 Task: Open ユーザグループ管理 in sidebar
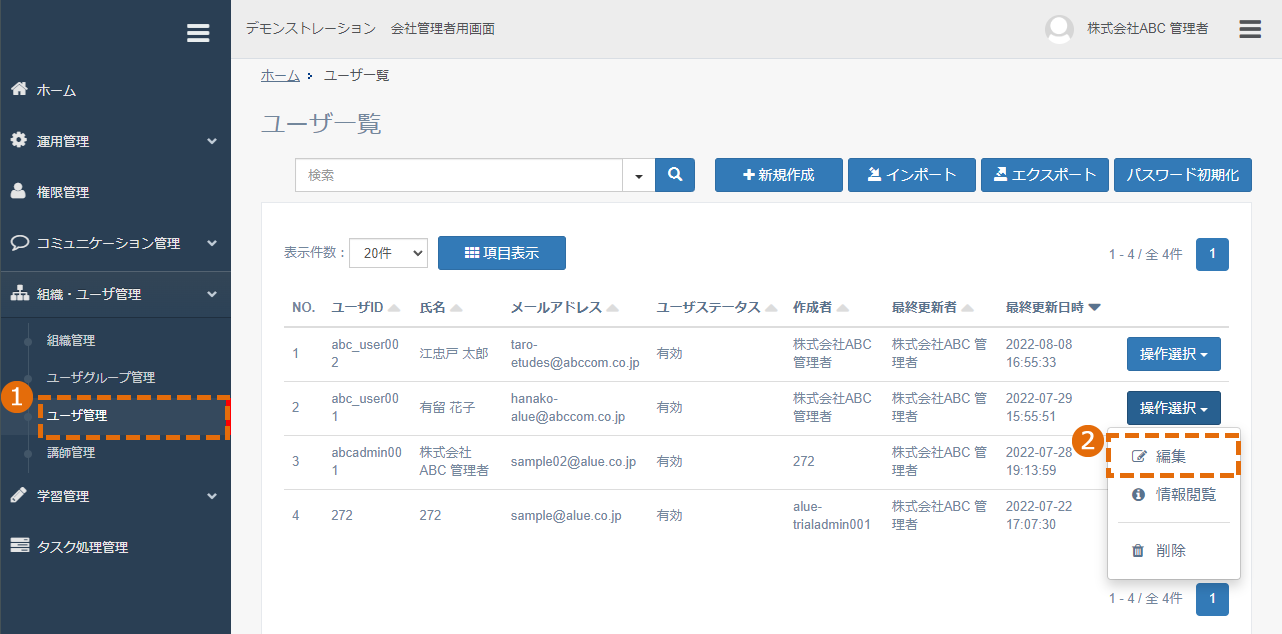point(101,377)
